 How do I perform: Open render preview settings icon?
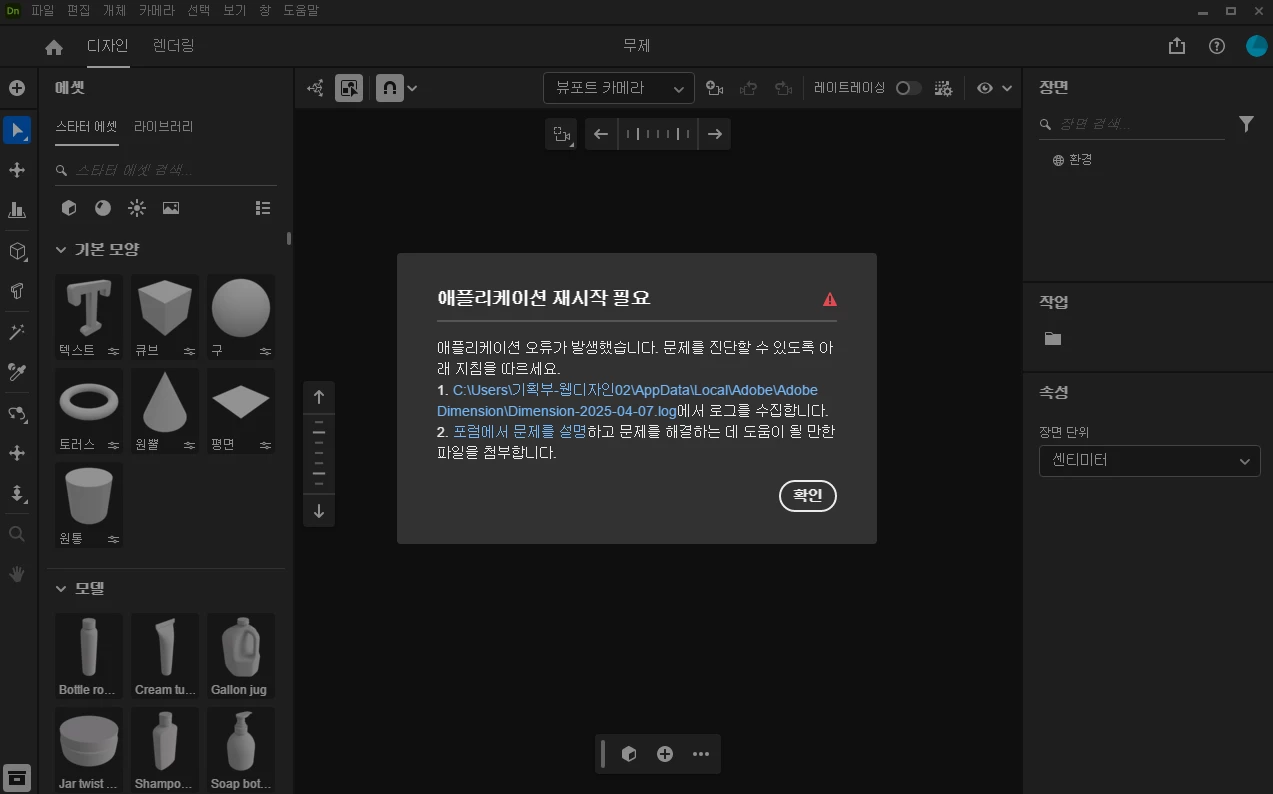pyautogui.click(x=943, y=88)
